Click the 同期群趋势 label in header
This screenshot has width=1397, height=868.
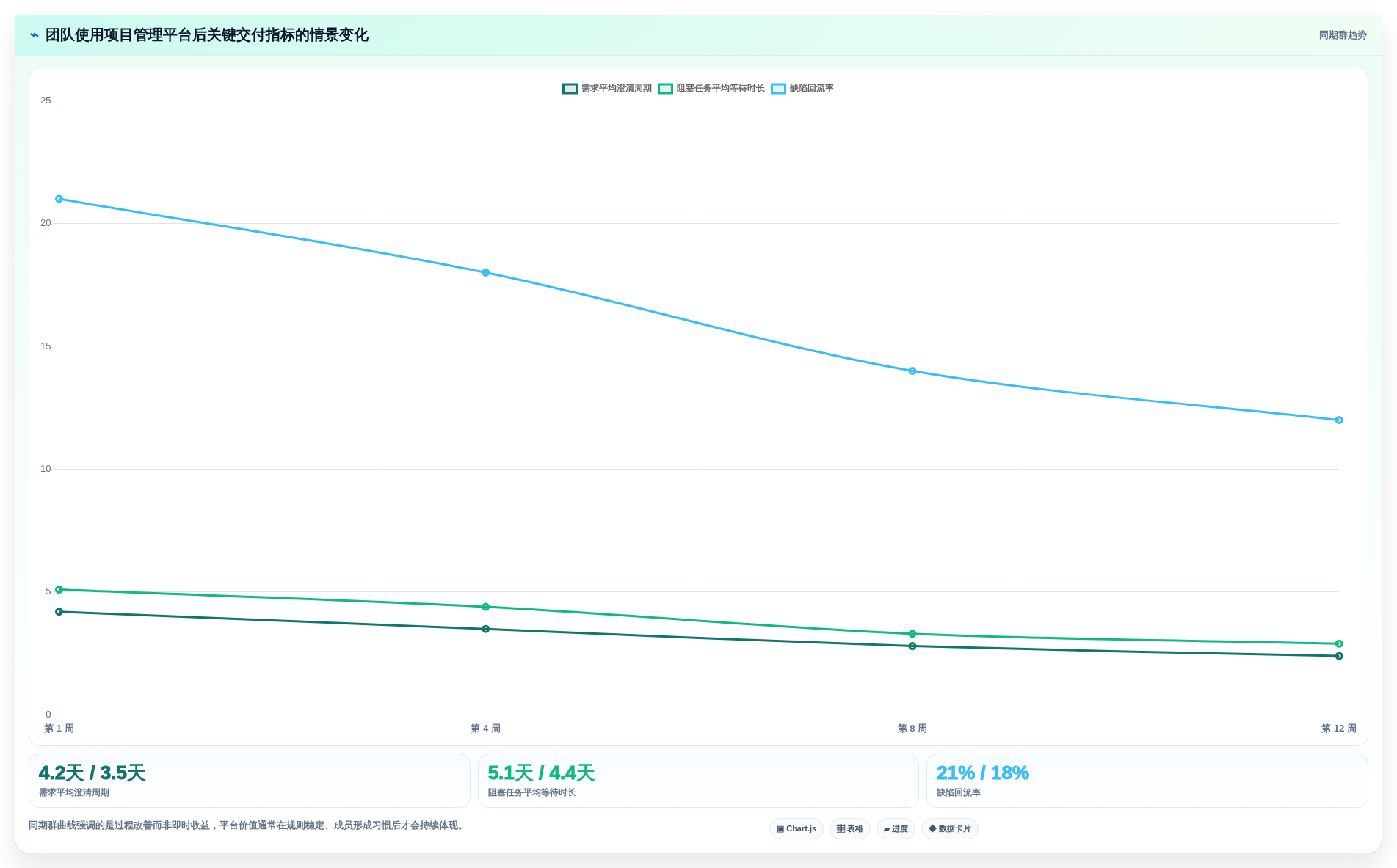tap(1343, 35)
